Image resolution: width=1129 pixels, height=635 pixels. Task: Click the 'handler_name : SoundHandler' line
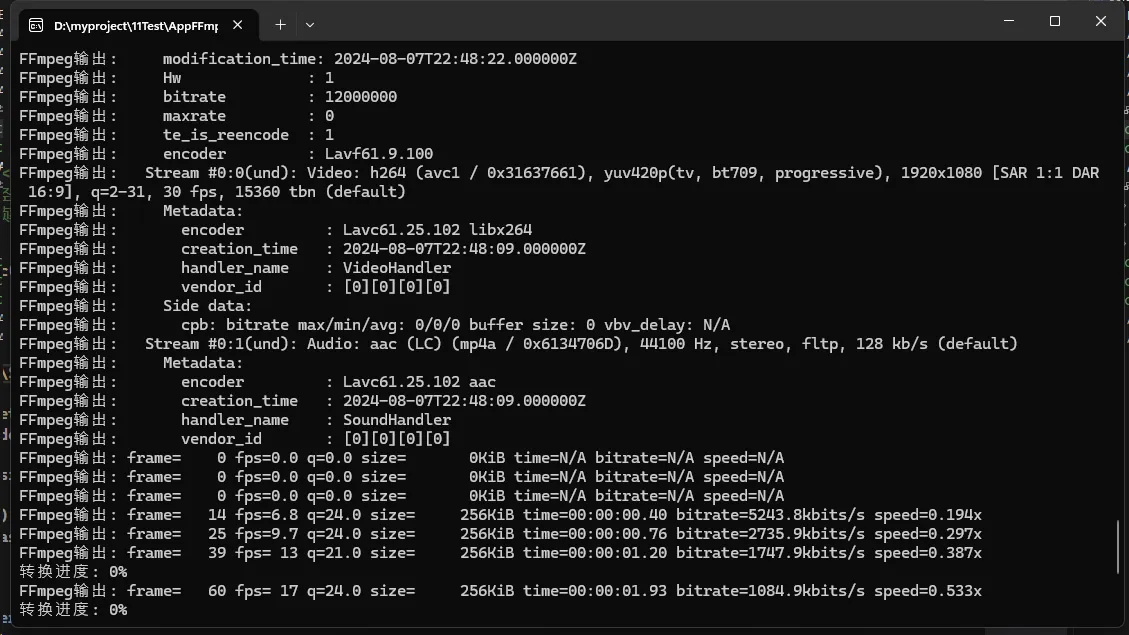click(x=315, y=420)
